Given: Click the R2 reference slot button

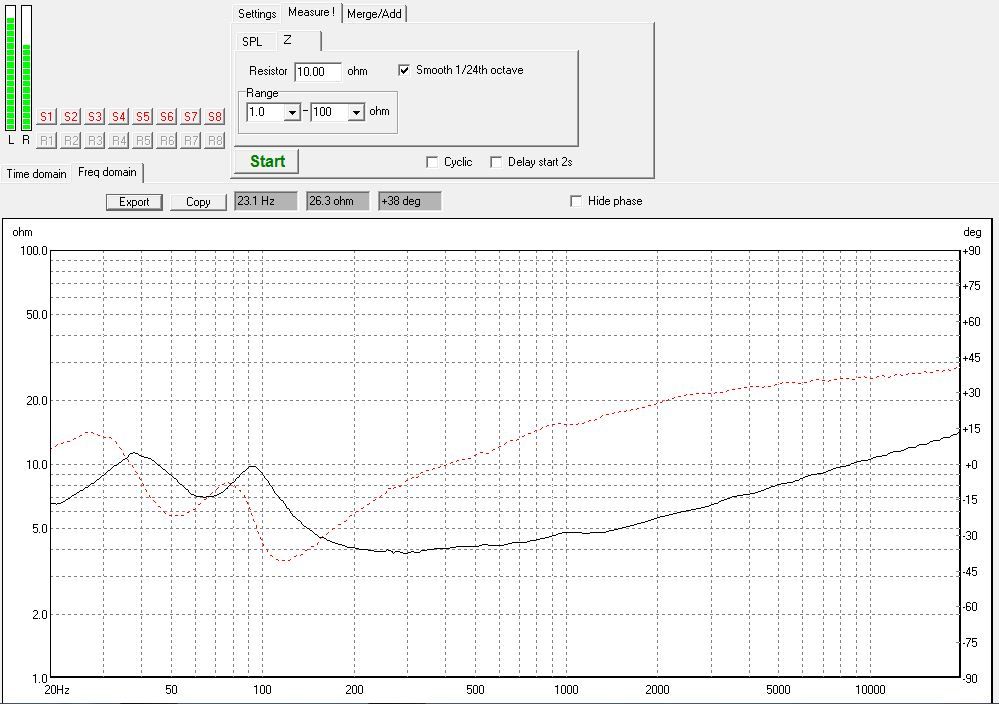Looking at the screenshot, I should click(71, 140).
